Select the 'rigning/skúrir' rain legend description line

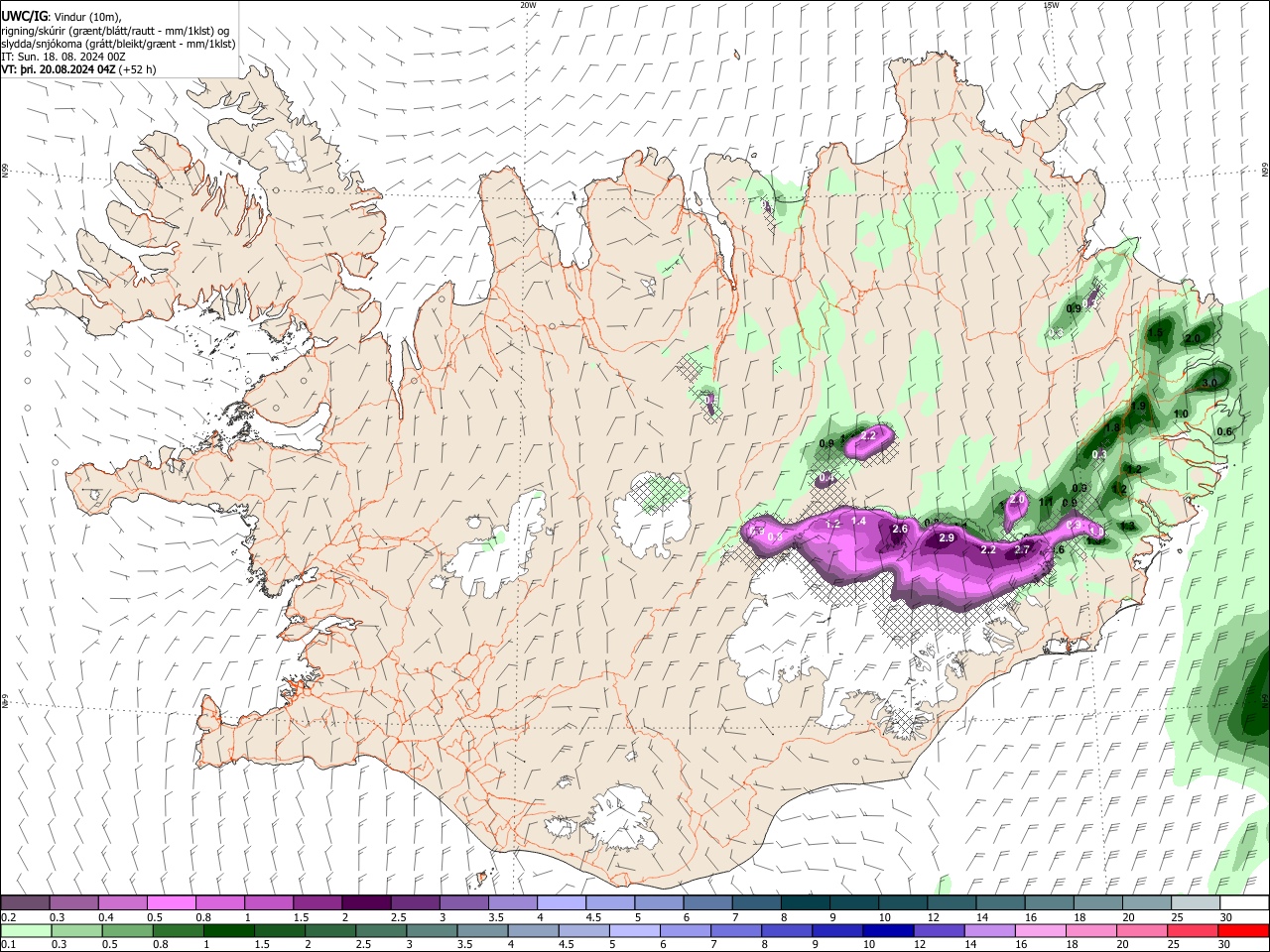pyautogui.click(x=116, y=30)
